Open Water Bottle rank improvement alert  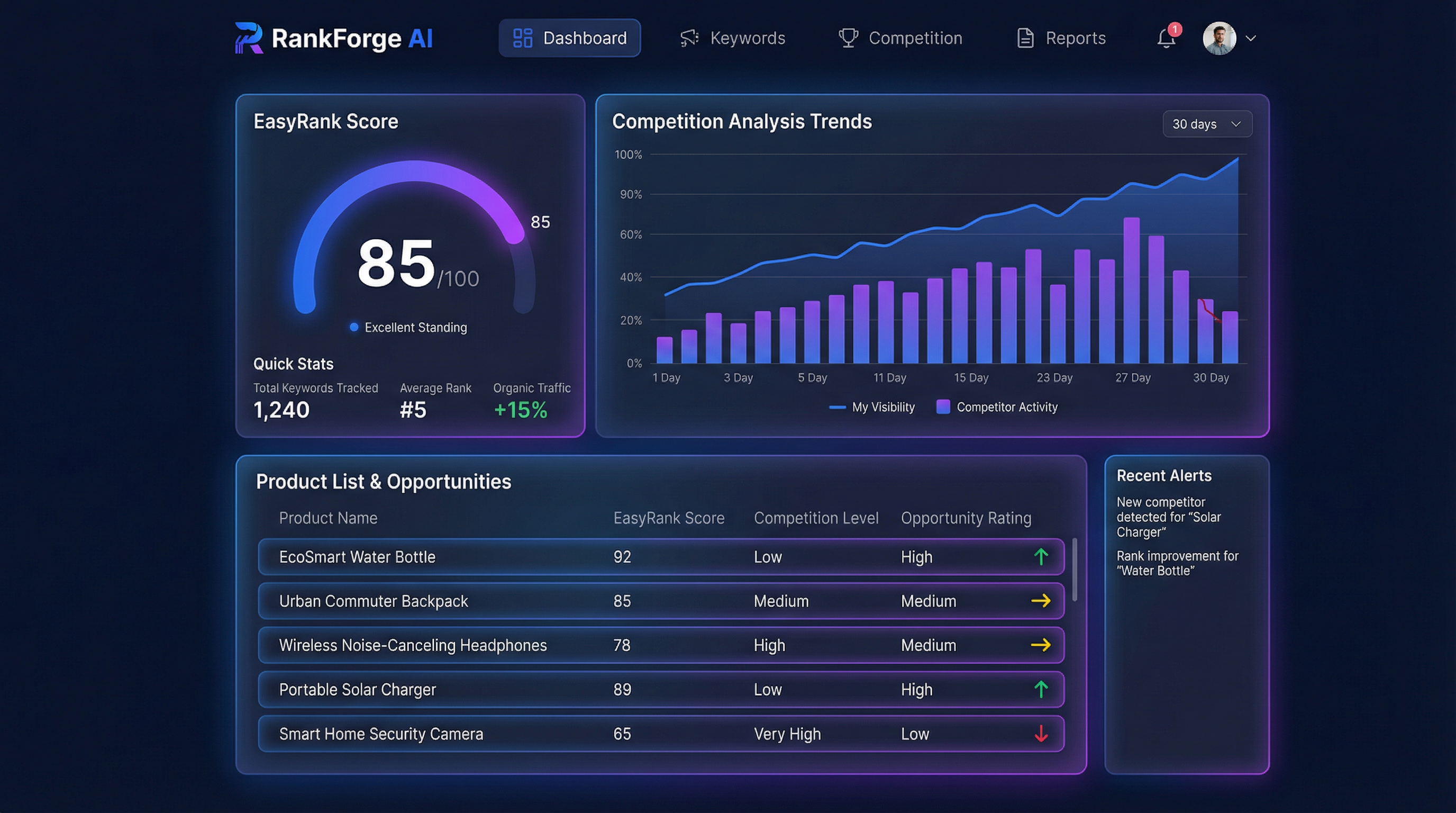click(1177, 563)
